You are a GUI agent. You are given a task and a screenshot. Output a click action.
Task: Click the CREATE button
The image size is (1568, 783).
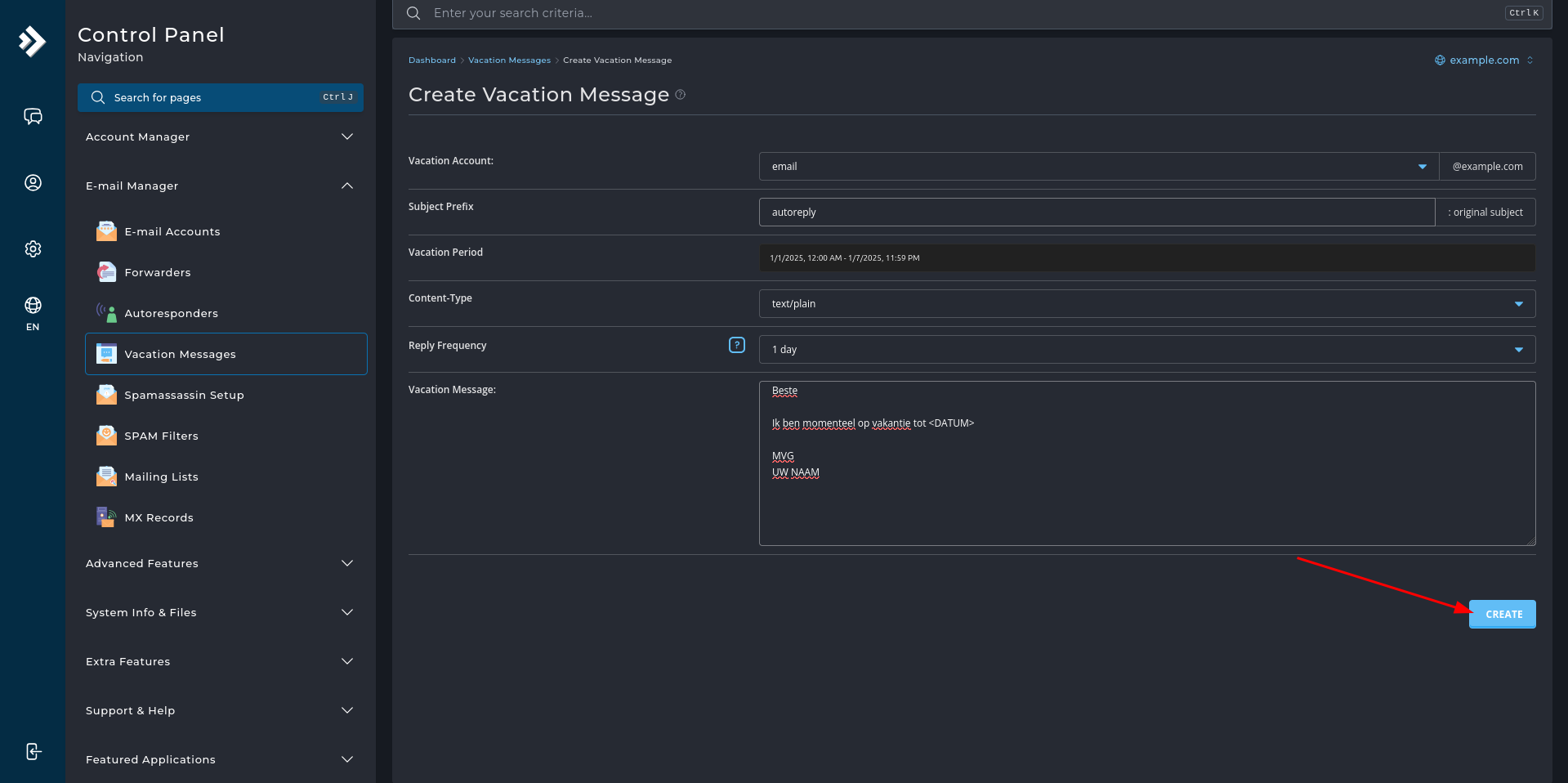pyautogui.click(x=1502, y=614)
